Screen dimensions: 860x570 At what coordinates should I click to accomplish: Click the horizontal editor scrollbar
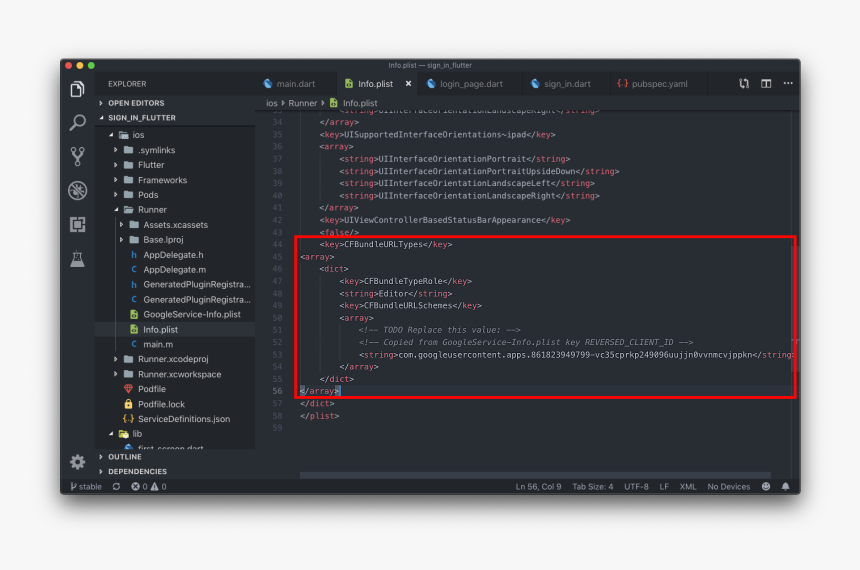535,476
